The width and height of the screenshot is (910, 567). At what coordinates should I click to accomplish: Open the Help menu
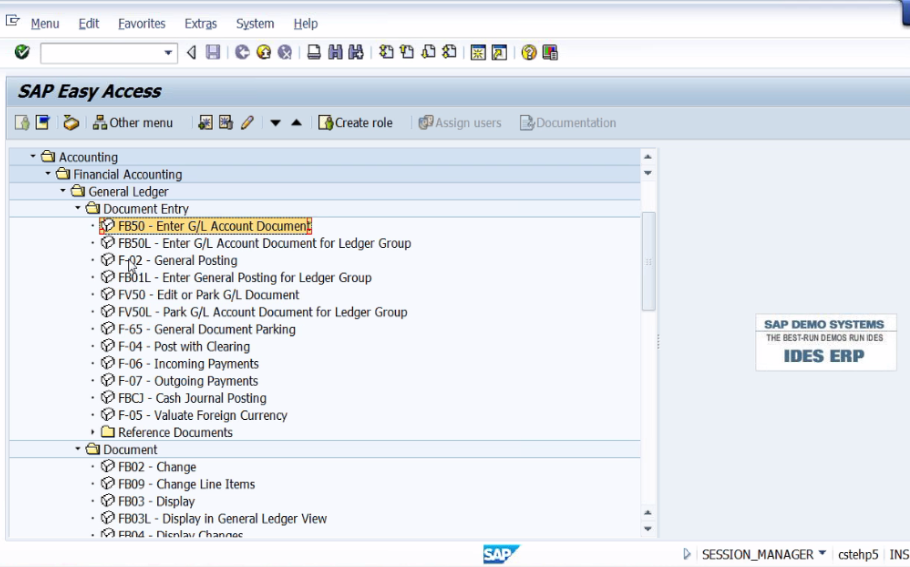point(305,24)
